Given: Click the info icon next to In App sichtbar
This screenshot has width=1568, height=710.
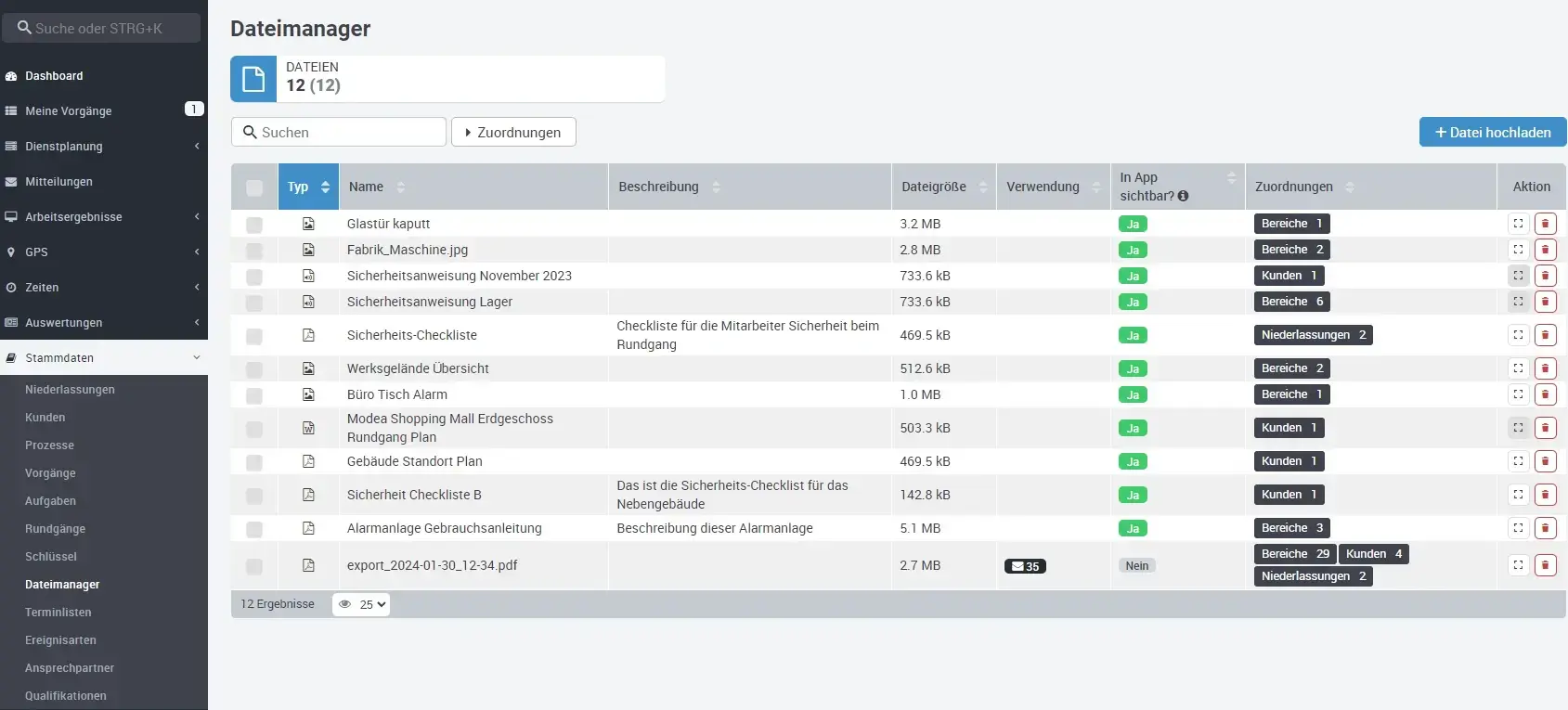Looking at the screenshot, I should pos(1183,196).
